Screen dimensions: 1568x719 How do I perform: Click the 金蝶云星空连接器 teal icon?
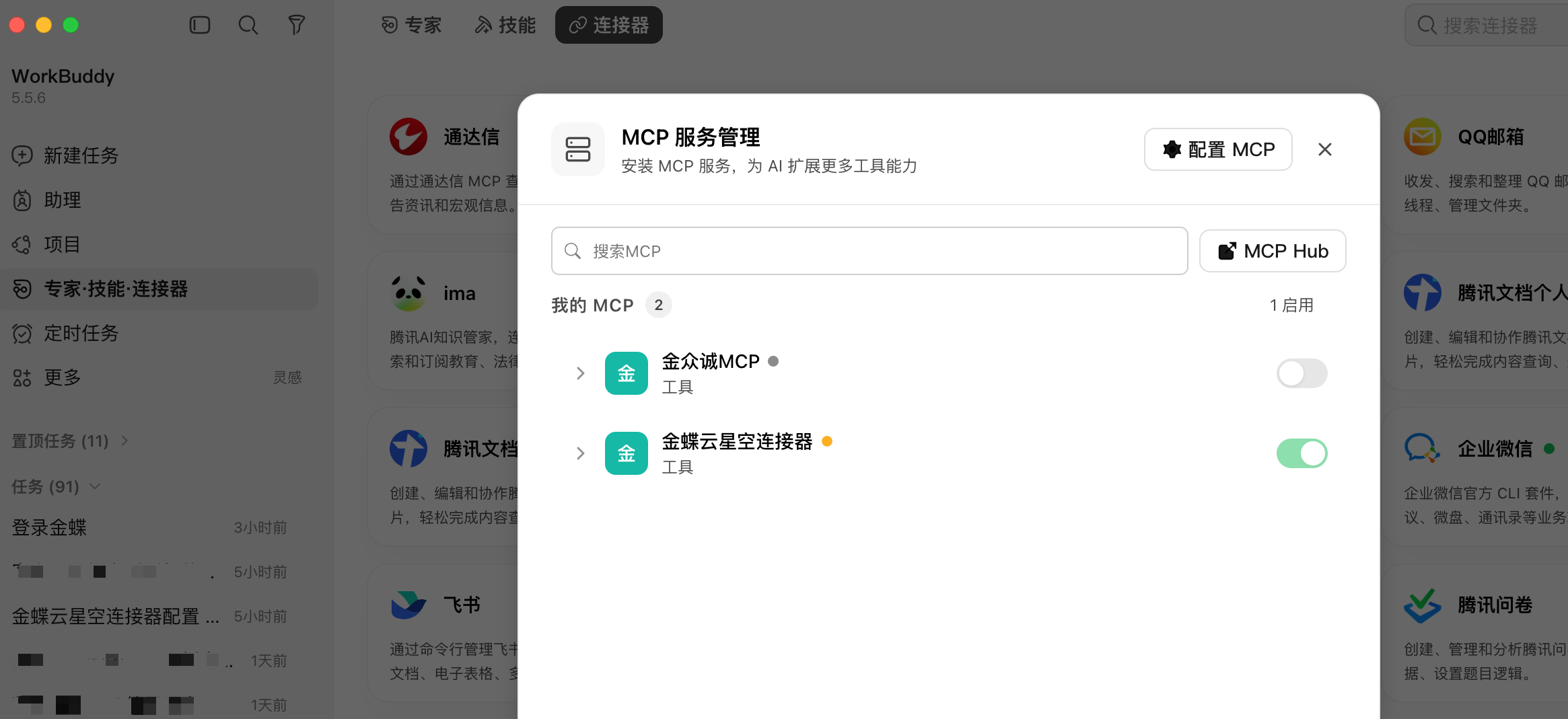[x=626, y=453]
